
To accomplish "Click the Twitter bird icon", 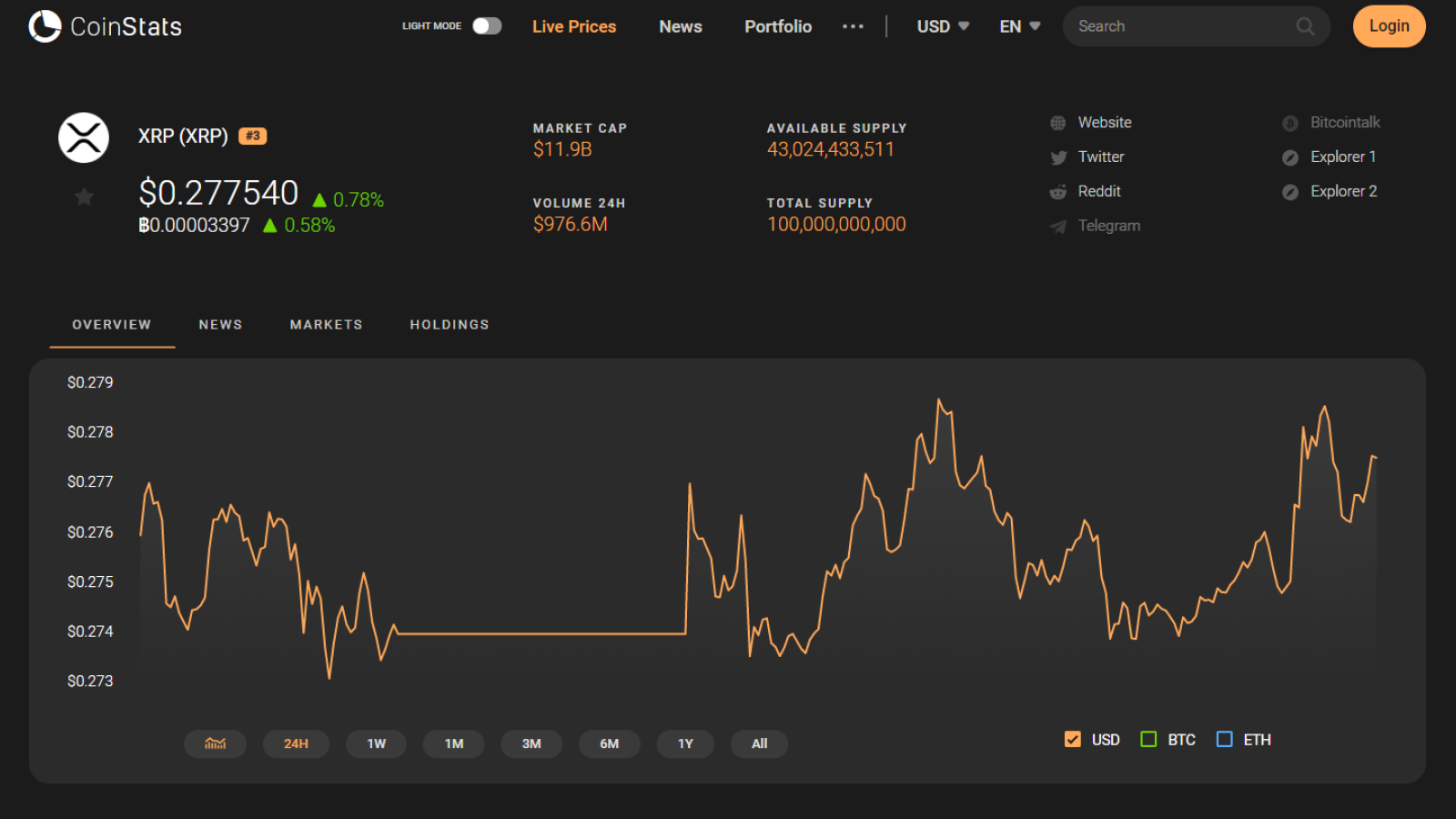I will (1058, 157).
